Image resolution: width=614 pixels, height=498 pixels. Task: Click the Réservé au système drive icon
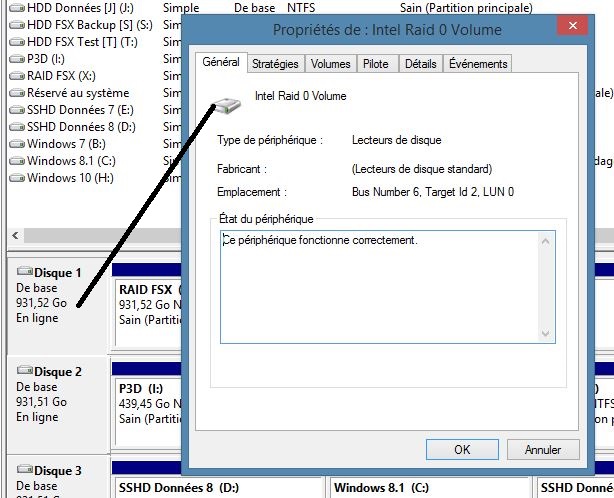pos(17,93)
